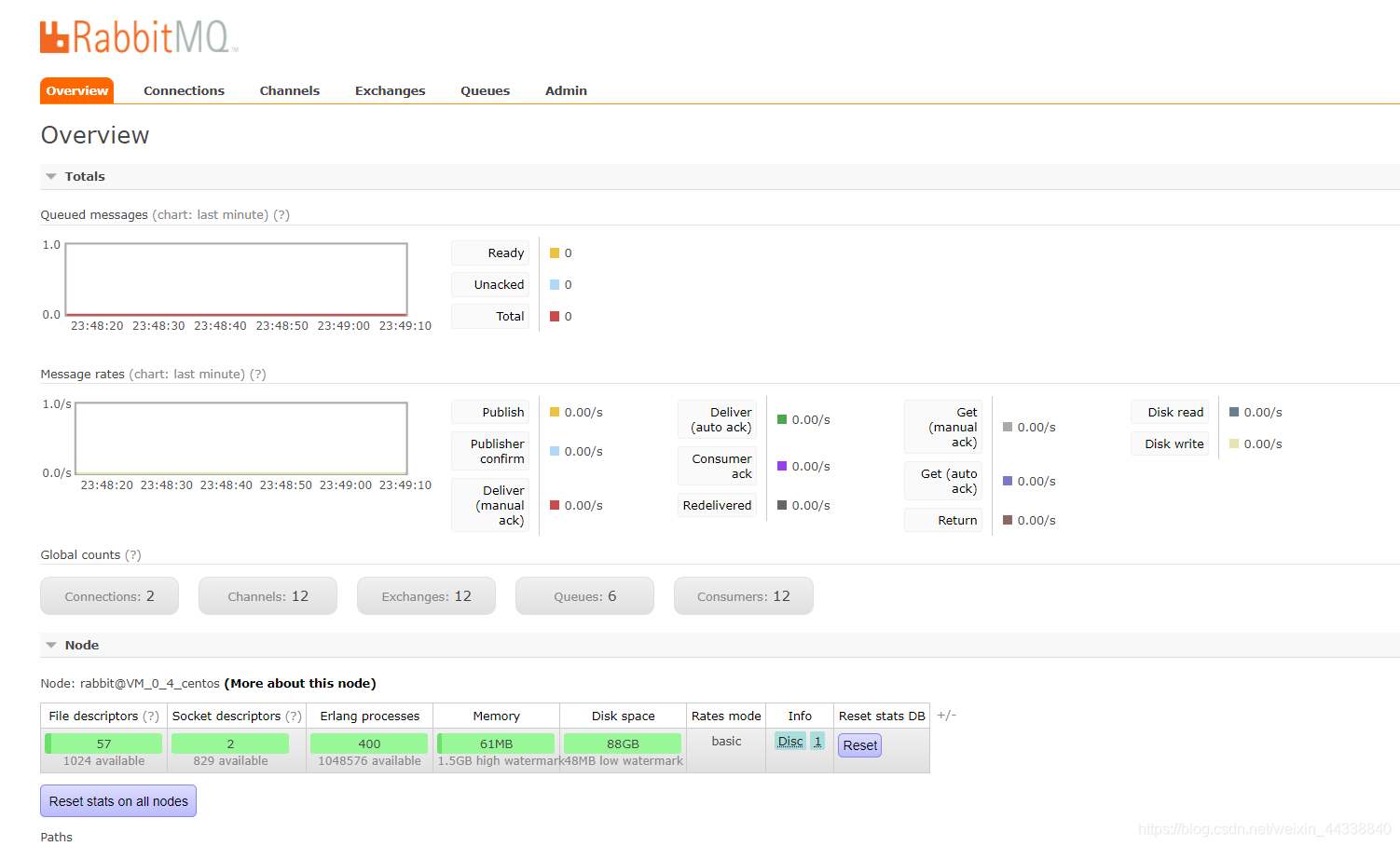Click the Disk space bar 88GB
The image size is (1400, 846).
pos(623,744)
